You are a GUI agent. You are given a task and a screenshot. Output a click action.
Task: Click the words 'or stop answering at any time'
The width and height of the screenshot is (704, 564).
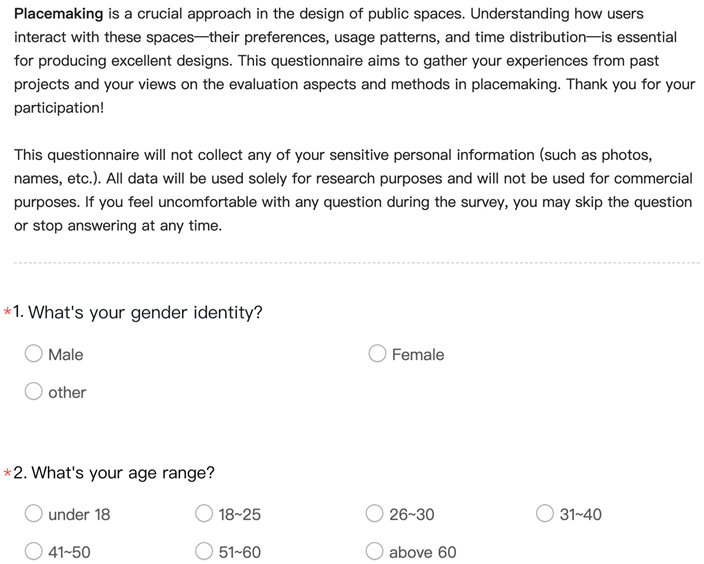pyautogui.click(x=118, y=225)
